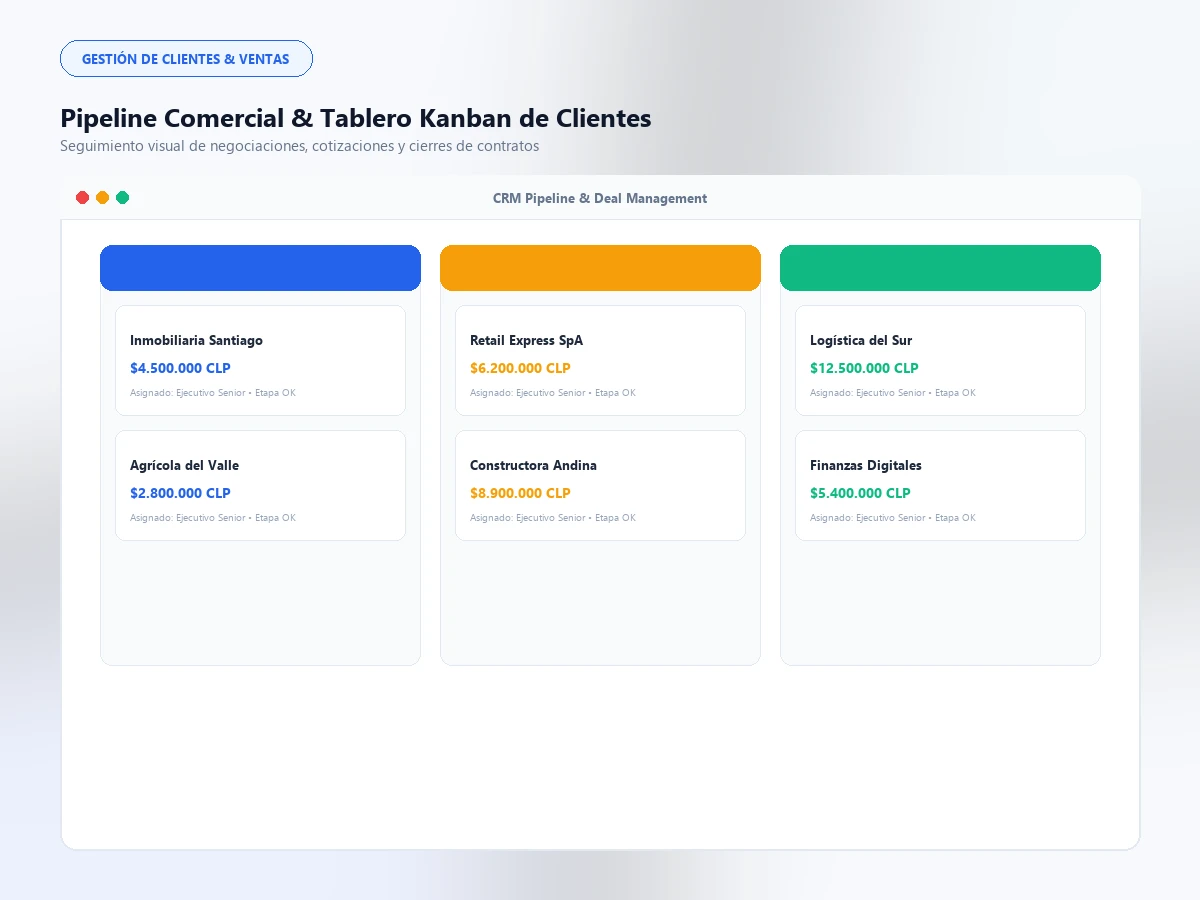Click the yellow minimize dot in the window bar
Viewport: 1200px width, 900px height.
tap(102, 198)
